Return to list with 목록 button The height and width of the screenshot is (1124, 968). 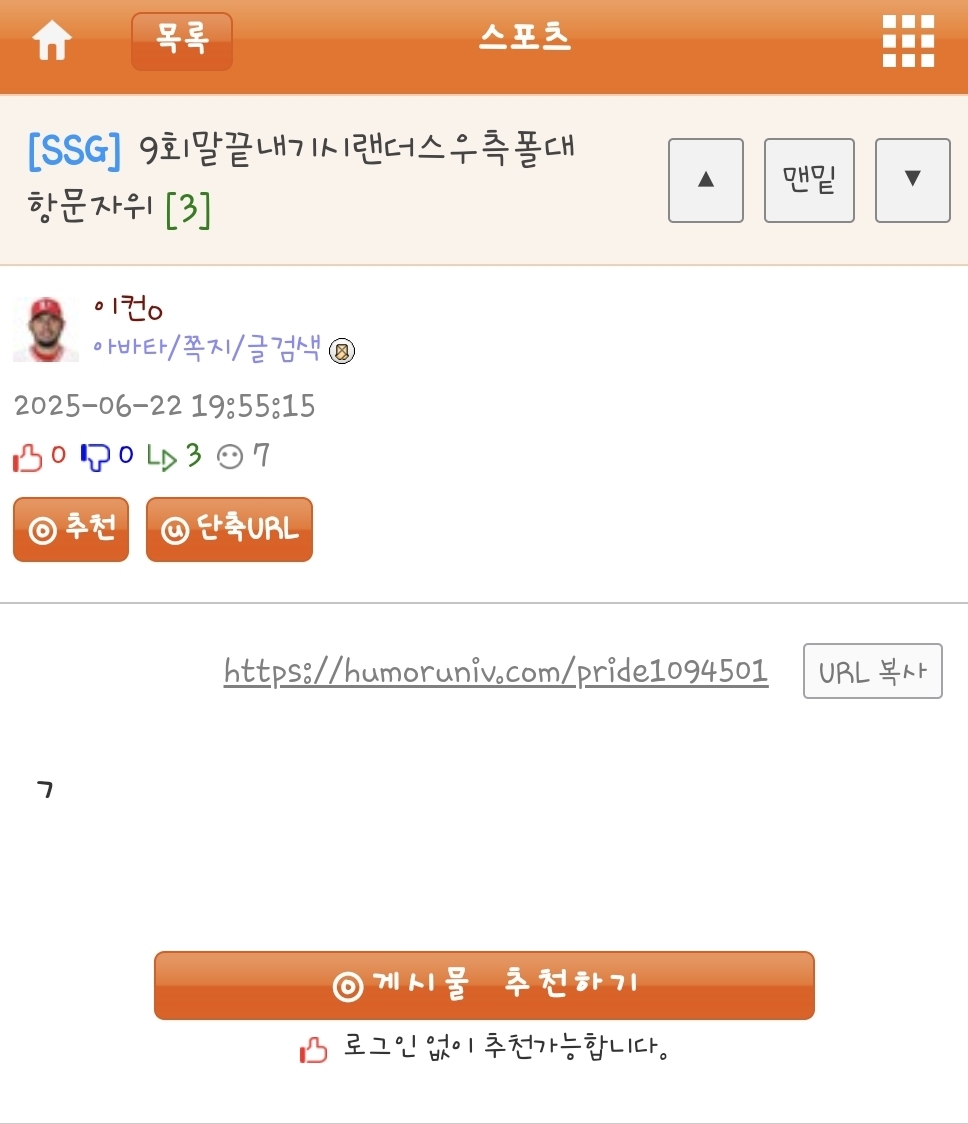point(182,41)
